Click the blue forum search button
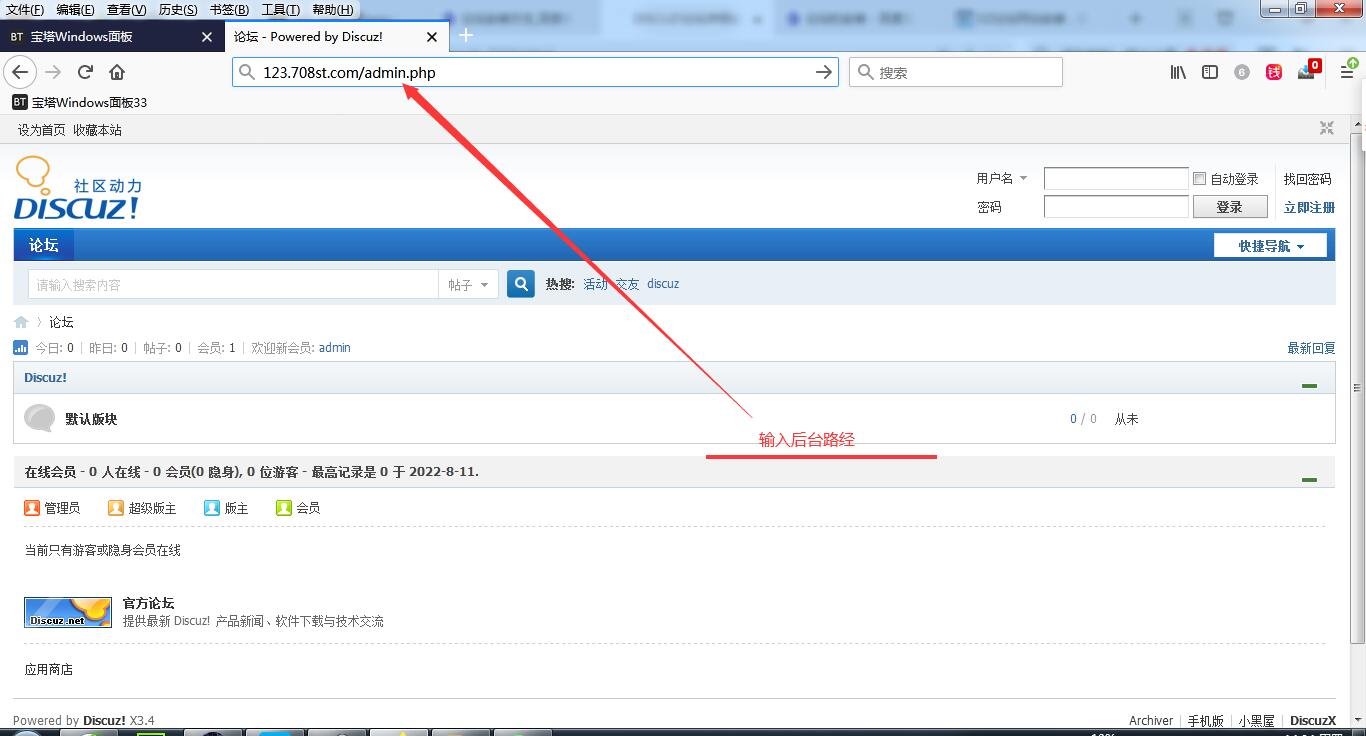Image resolution: width=1366 pixels, height=736 pixels. [x=521, y=284]
